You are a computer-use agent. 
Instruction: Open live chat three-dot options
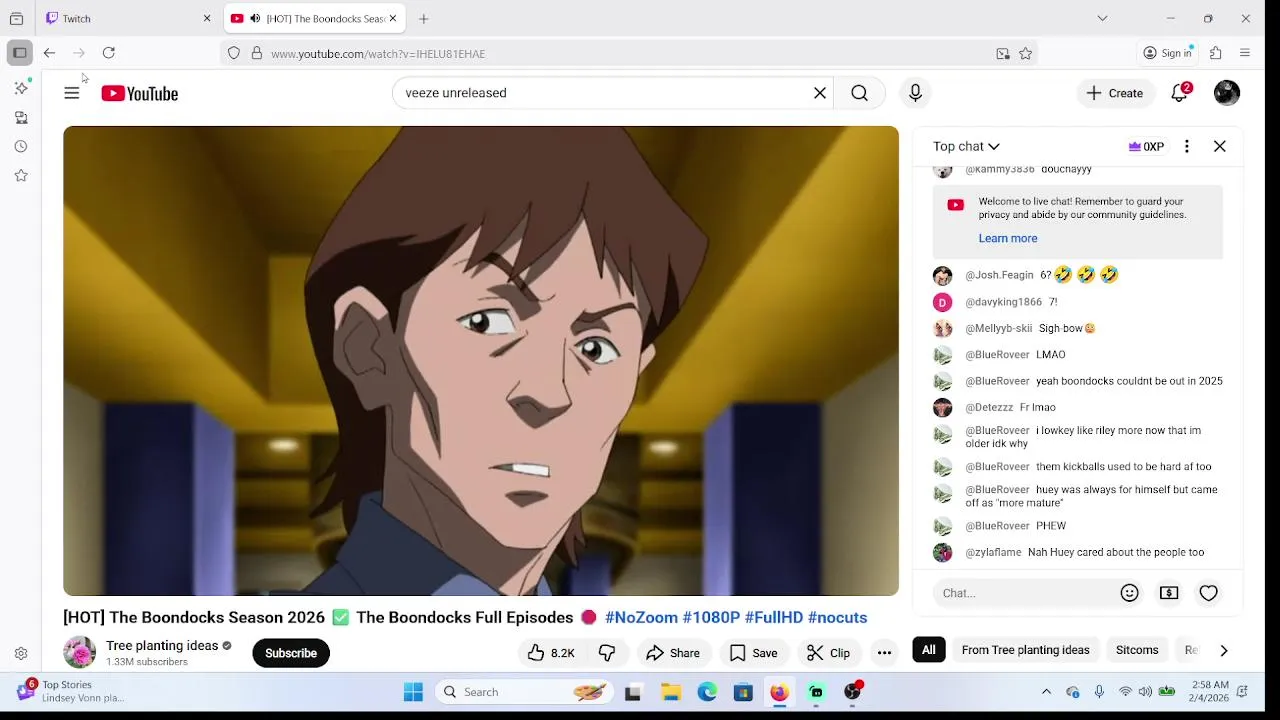[1187, 146]
